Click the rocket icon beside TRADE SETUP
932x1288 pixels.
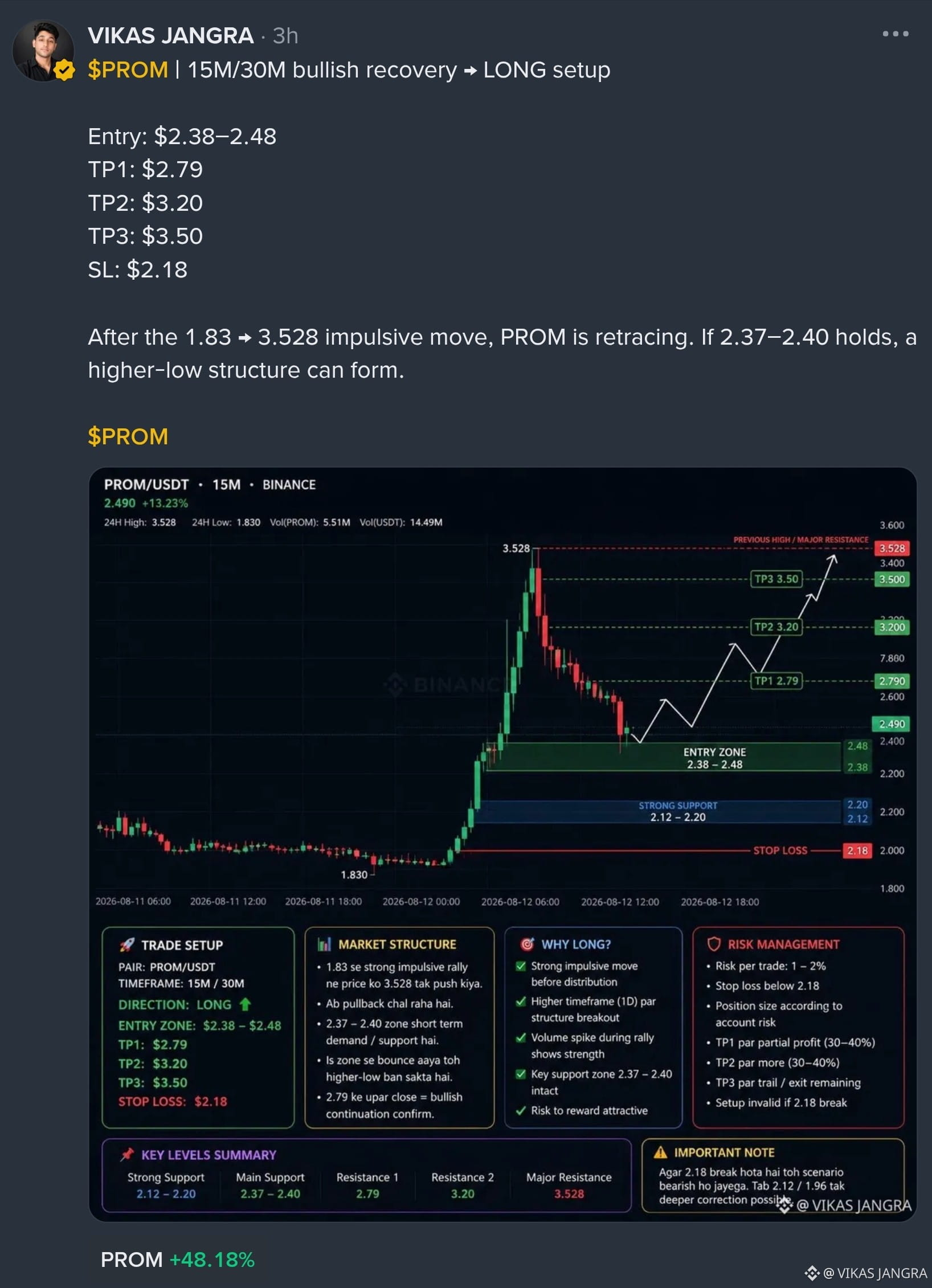click(127, 945)
